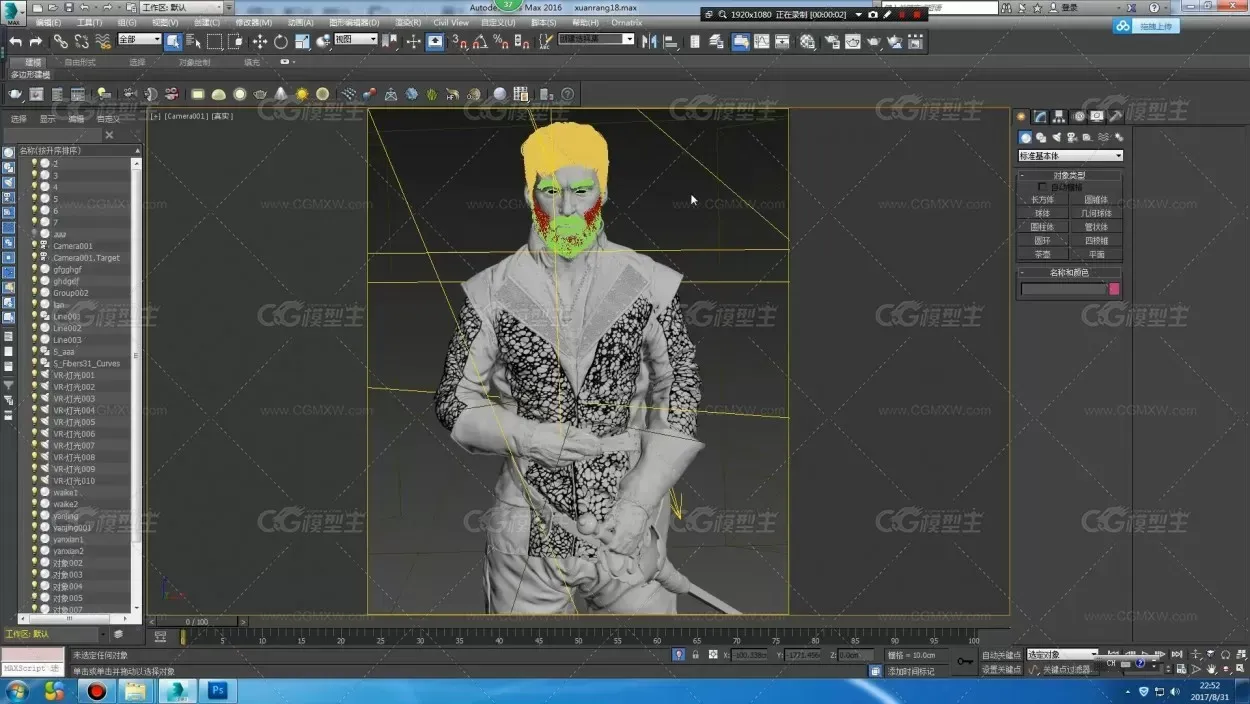Screen dimensions: 1250x704
Task: Click the 名称(按升序排序) column header
Action: point(75,150)
